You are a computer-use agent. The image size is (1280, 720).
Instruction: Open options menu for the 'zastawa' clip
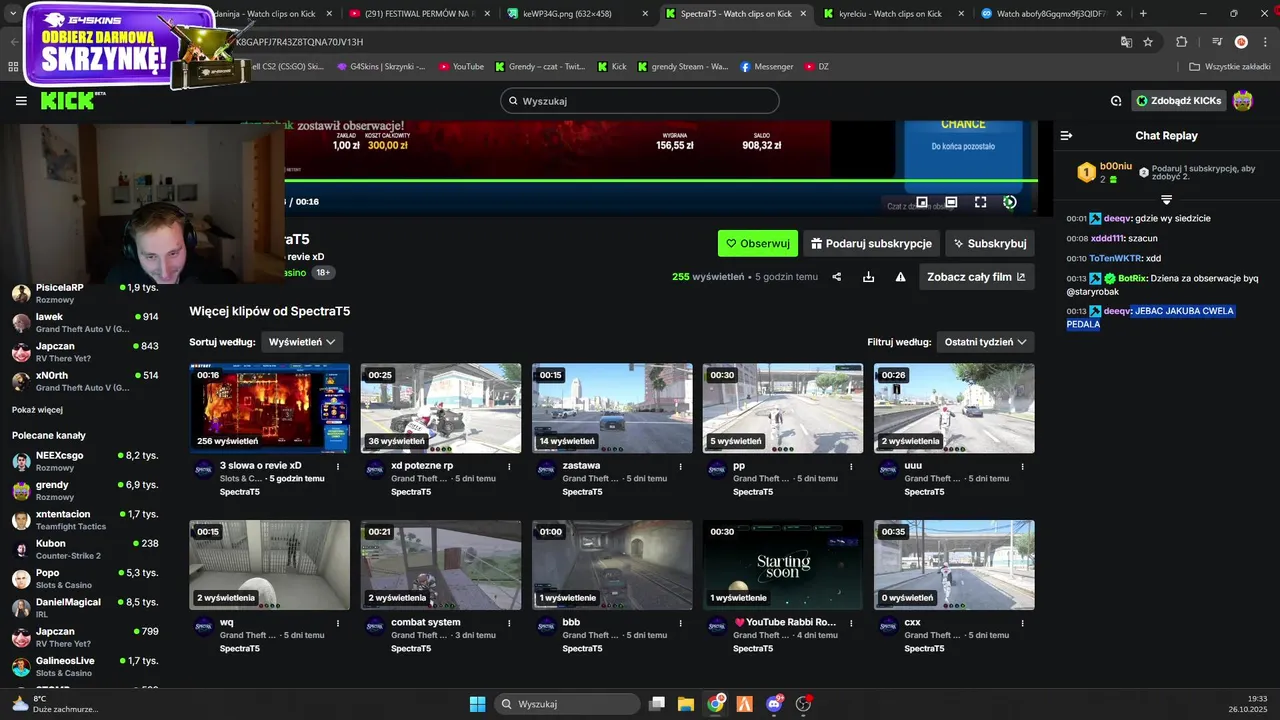pyautogui.click(x=681, y=466)
